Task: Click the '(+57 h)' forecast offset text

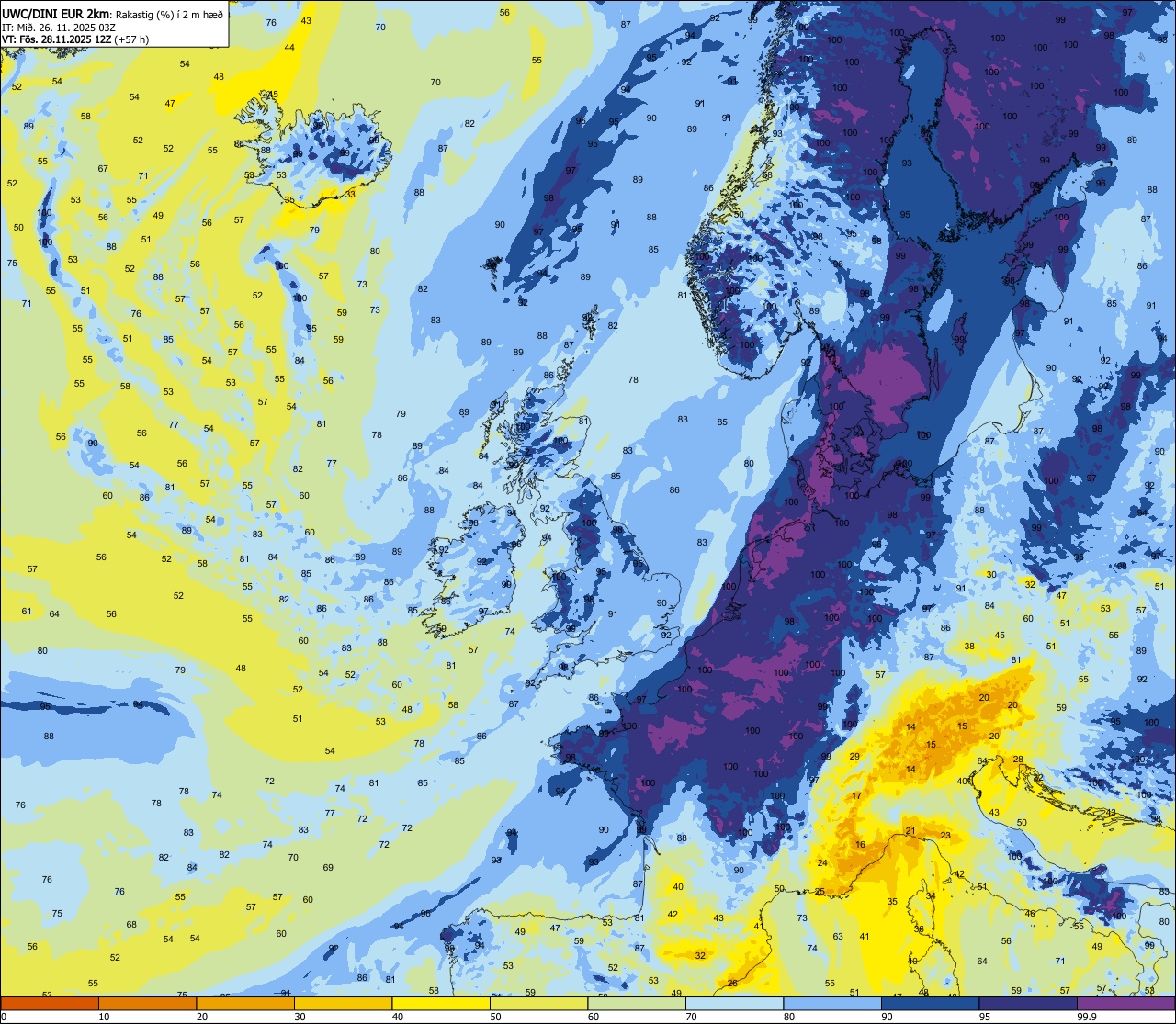Action: pos(131,39)
